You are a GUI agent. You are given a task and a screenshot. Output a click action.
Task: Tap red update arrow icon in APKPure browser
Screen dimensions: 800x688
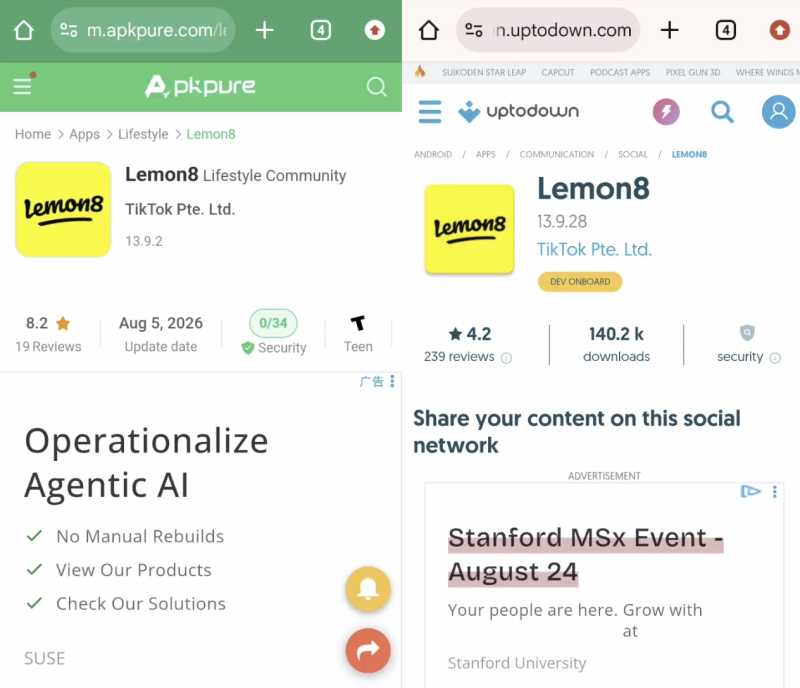point(374,30)
